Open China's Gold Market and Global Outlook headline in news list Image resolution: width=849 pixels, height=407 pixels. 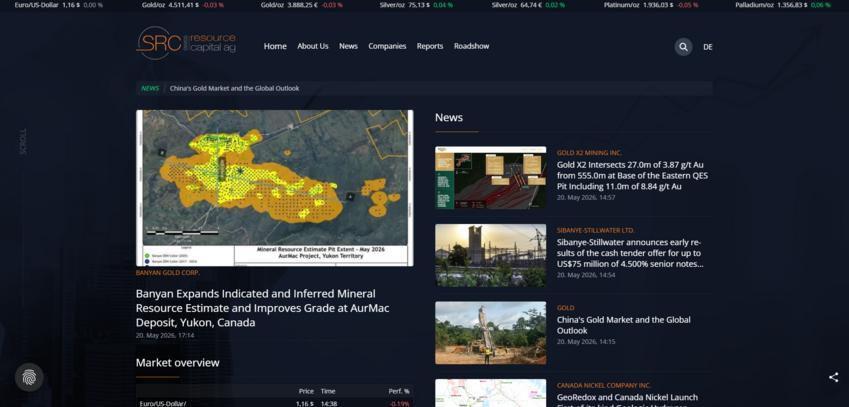coord(623,325)
